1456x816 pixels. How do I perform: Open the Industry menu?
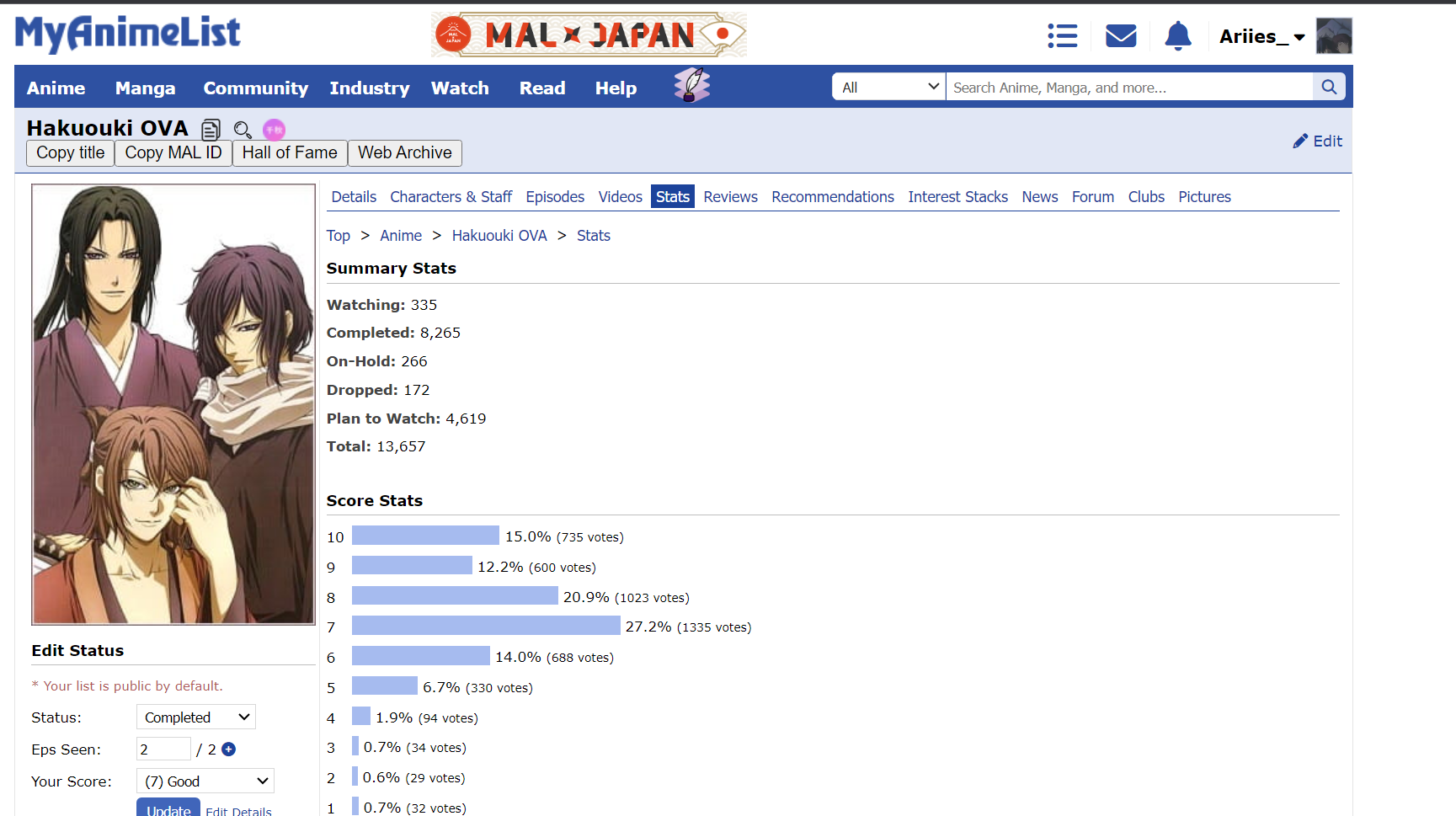(369, 88)
